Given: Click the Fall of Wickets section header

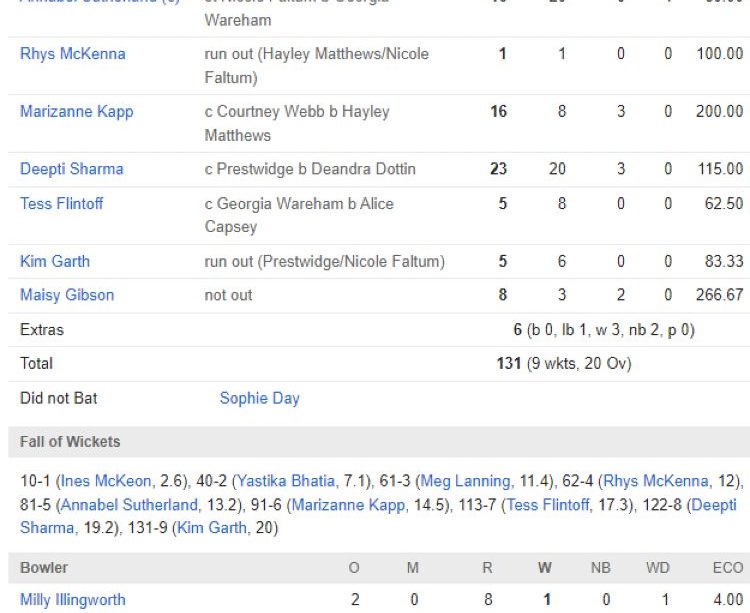Looking at the screenshot, I should click(70, 442).
